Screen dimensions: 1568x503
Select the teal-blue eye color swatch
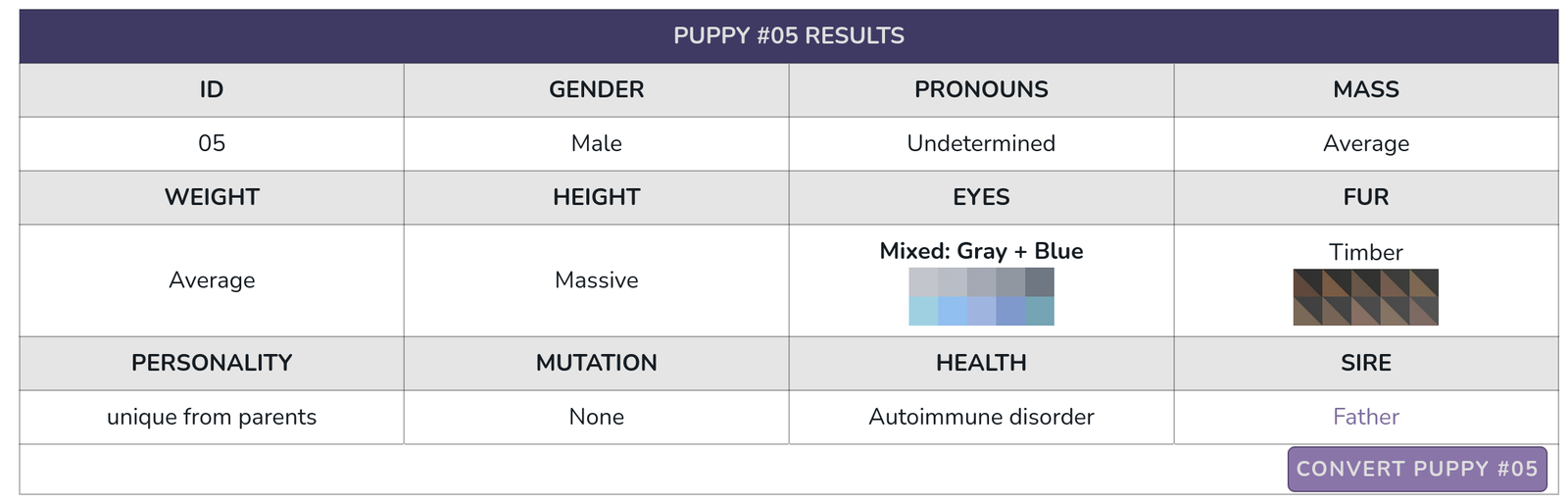tap(1040, 311)
